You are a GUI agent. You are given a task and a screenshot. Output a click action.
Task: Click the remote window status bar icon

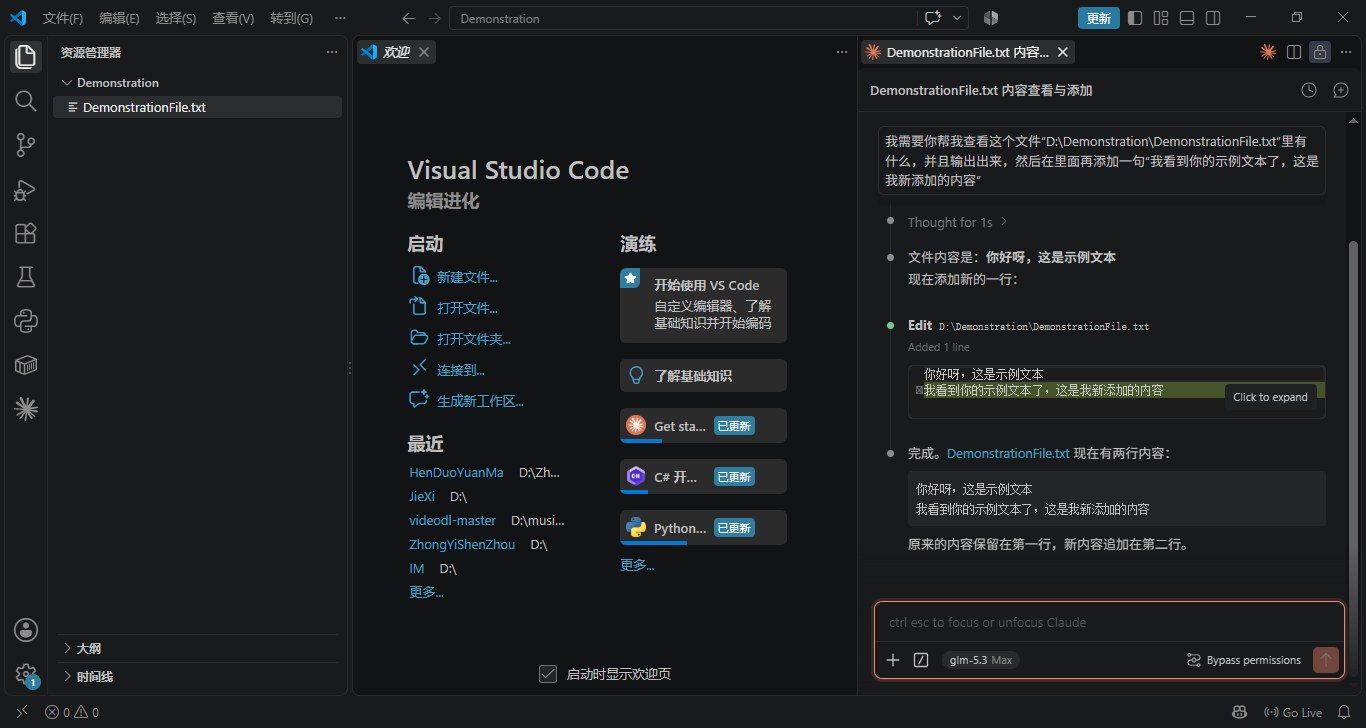click(x=22, y=713)
